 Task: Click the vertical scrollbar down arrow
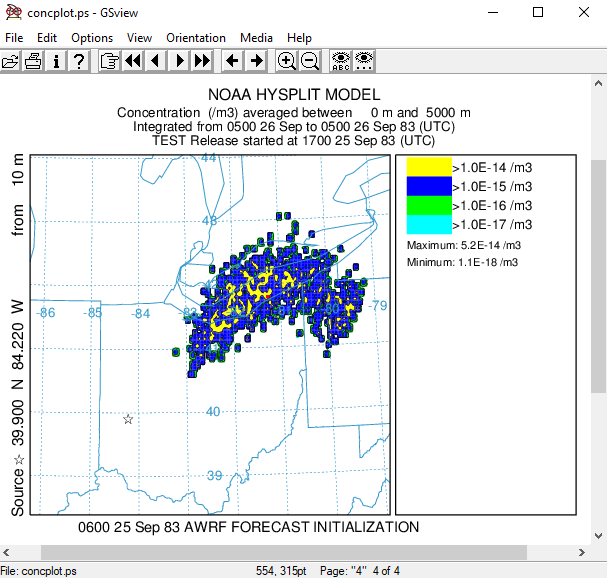[x=598, y=536]
